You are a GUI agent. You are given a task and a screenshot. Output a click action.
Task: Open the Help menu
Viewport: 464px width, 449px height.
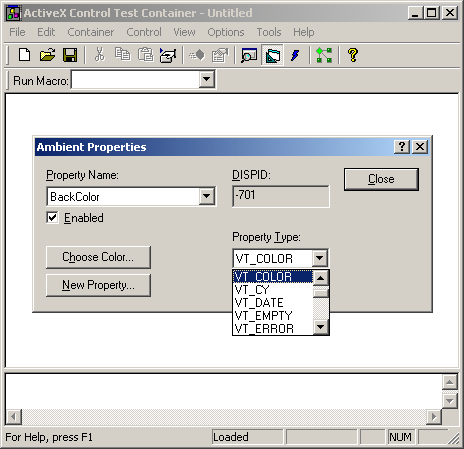(x=304, y=32)
